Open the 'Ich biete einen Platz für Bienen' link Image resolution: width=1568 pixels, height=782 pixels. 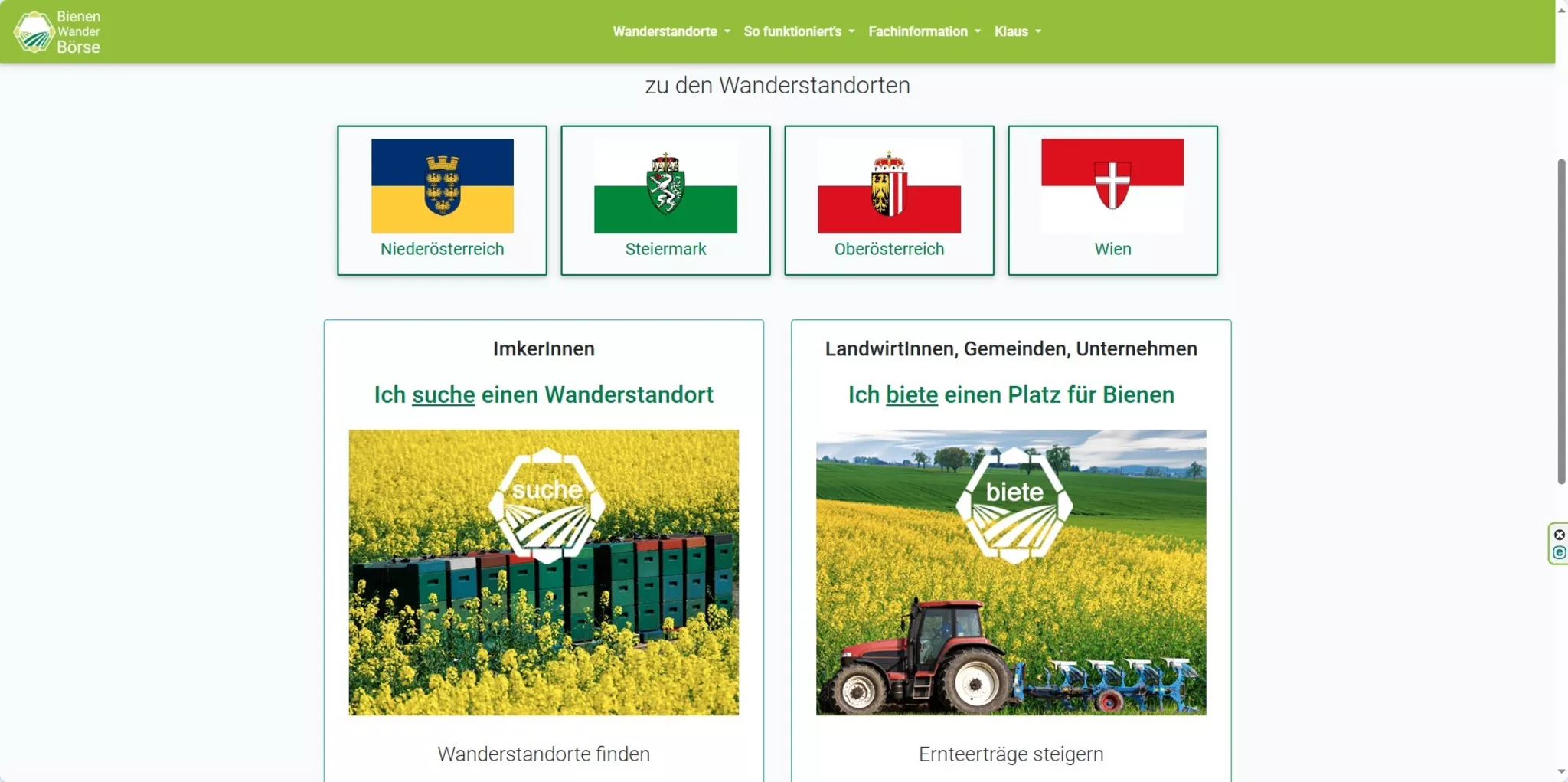coord(1011,394)
